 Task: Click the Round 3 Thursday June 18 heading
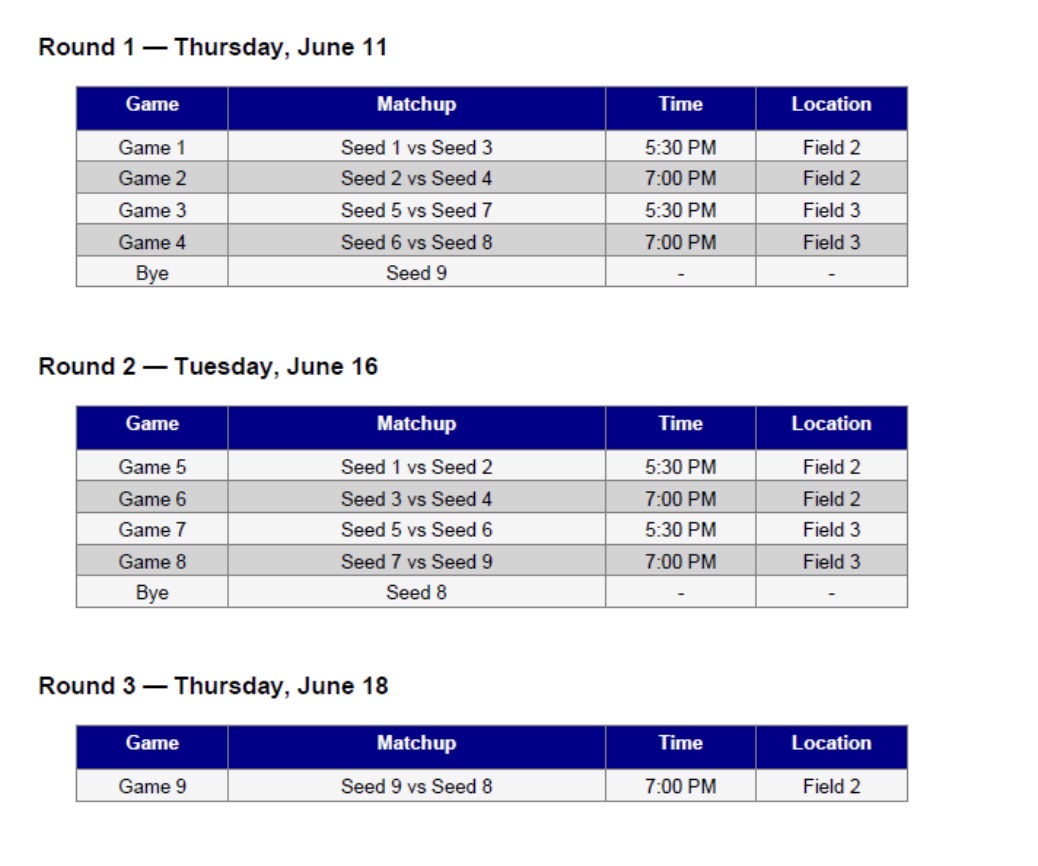pyautogui.click(x=213, y=686)
